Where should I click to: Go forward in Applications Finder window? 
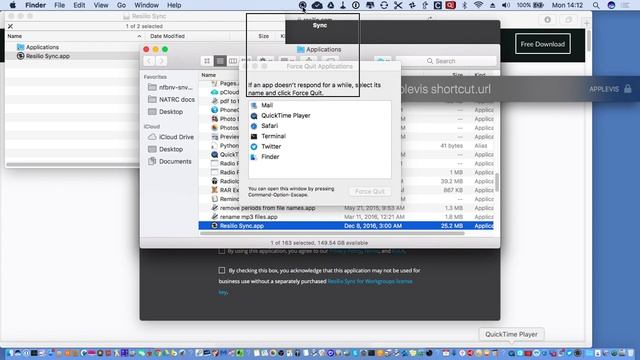161,61
